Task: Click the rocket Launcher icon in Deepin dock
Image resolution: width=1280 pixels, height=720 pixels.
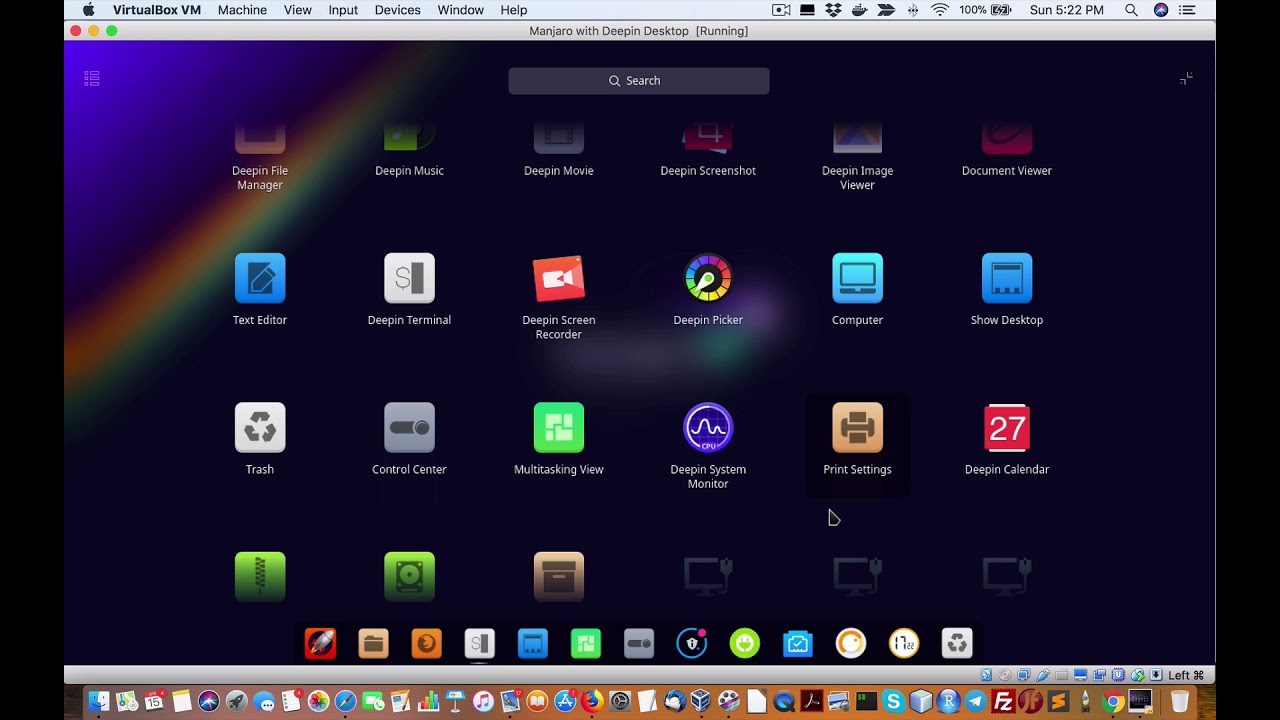Action: pyautogui.click(x=320, y=643)
